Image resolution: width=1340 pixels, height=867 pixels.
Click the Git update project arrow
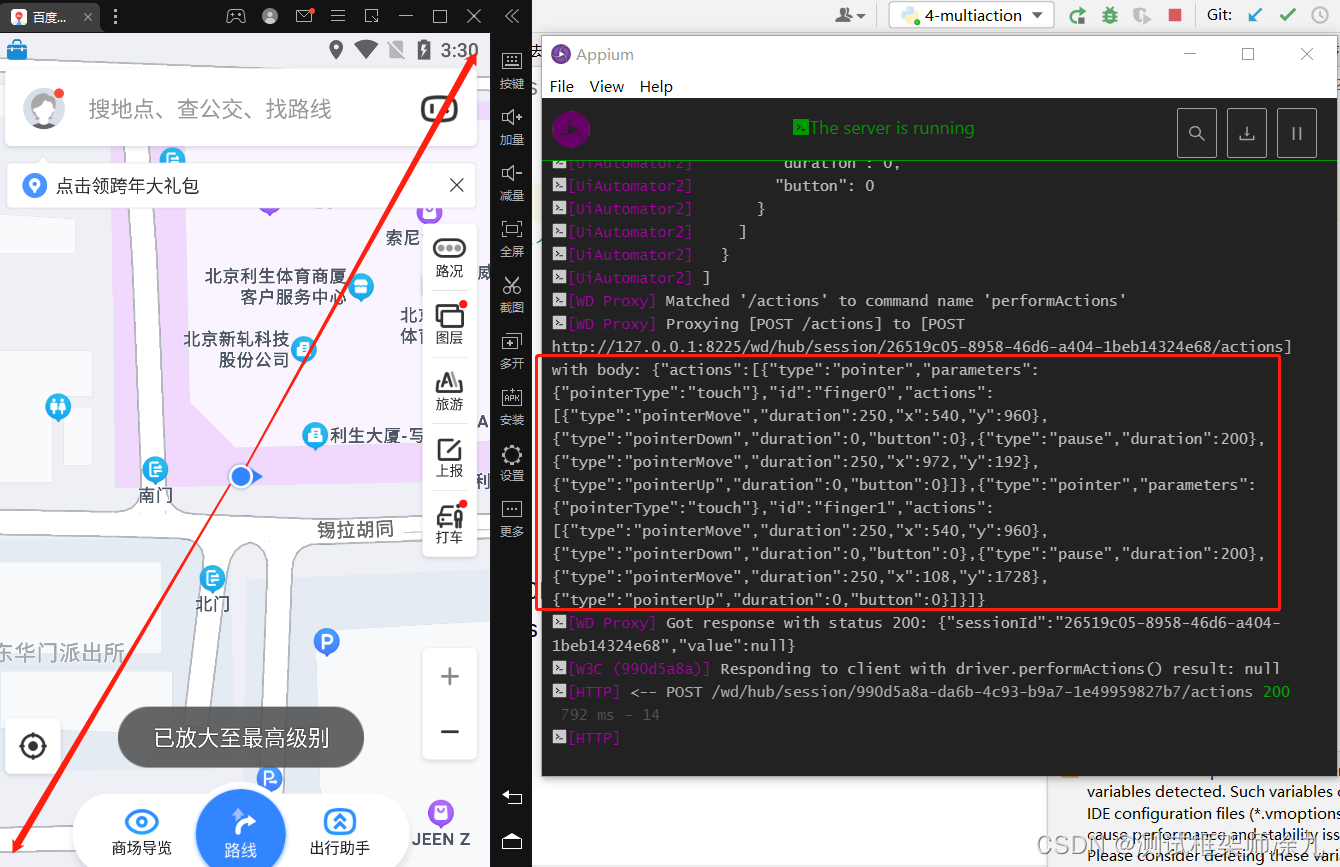pos(1255,15)
